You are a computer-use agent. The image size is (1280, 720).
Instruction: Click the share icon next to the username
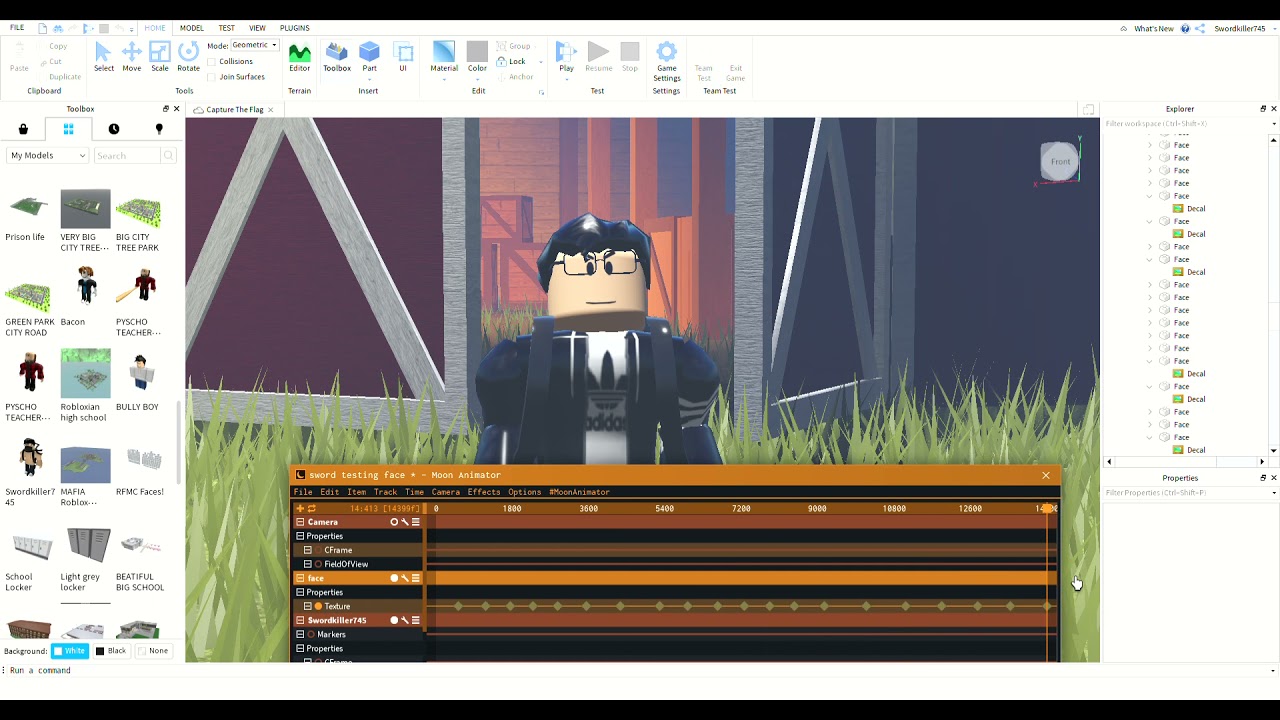pos(1200,29)
